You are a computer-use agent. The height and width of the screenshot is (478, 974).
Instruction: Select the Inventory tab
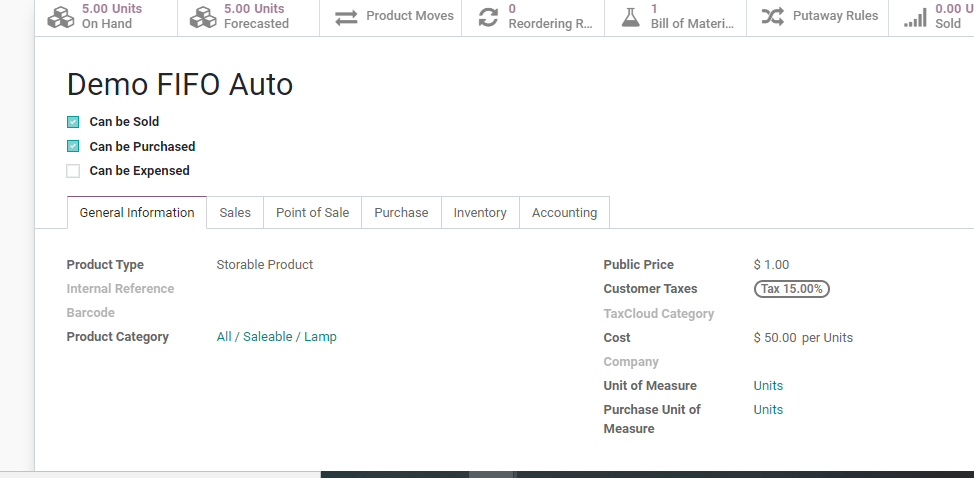480,213
